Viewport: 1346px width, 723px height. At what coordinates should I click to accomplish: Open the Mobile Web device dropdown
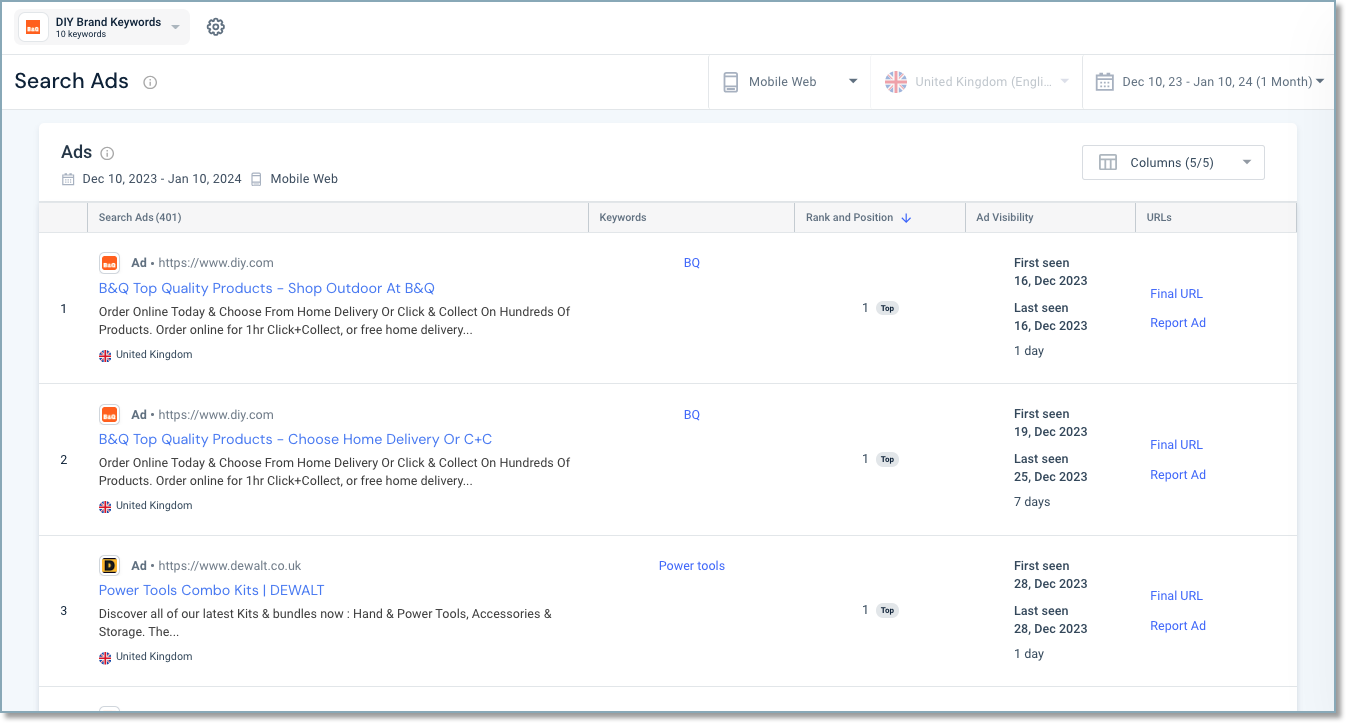791,82
